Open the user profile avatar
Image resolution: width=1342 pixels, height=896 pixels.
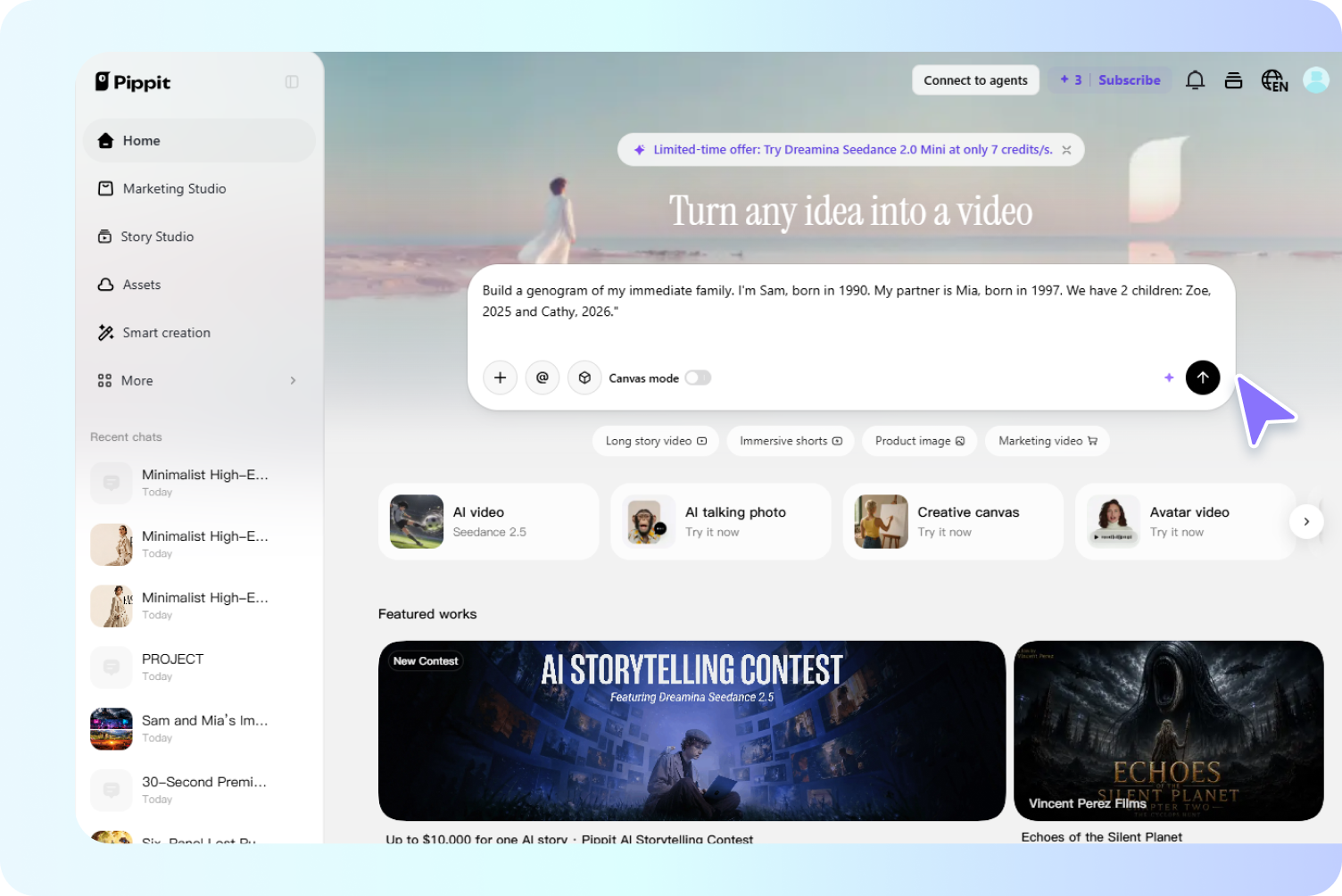click(x=1316, y=80)
